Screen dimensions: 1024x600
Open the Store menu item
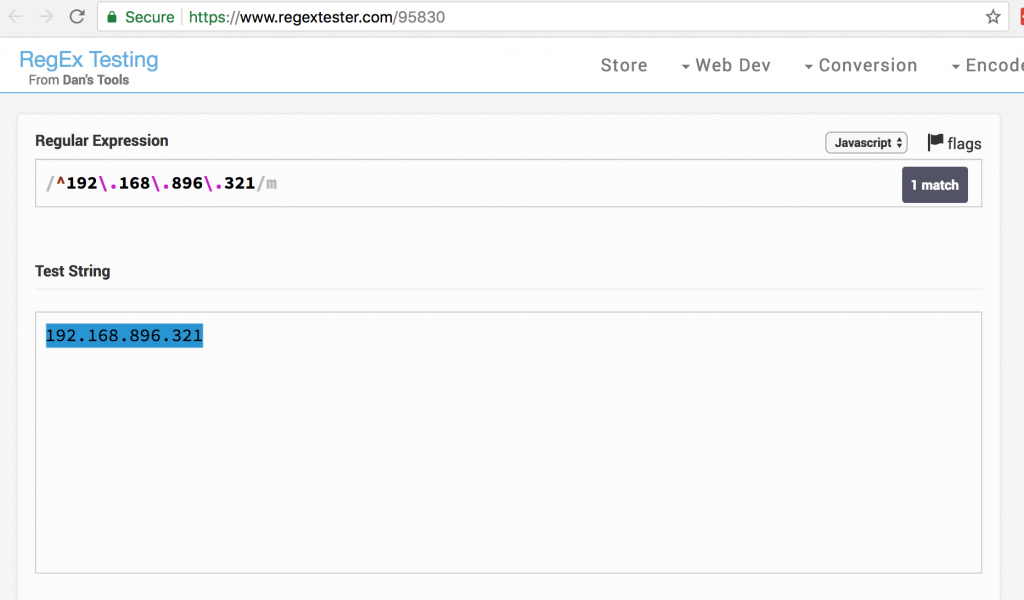[x=623, y=65]
